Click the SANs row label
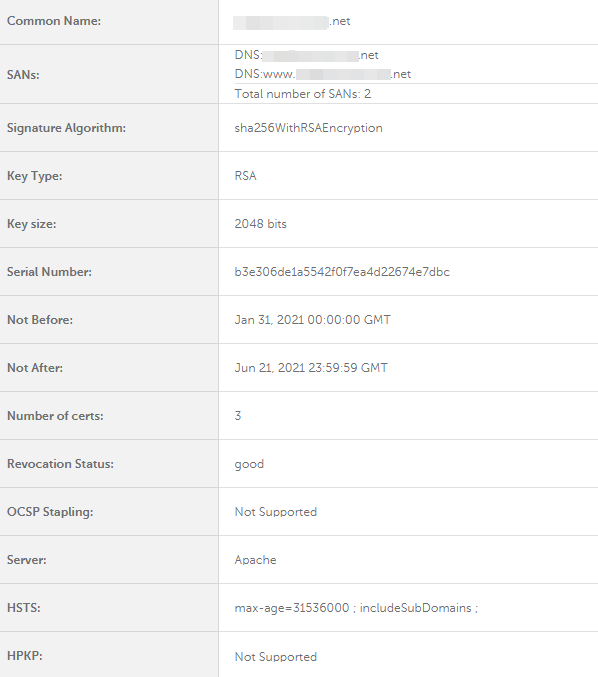 coord(23,75)
